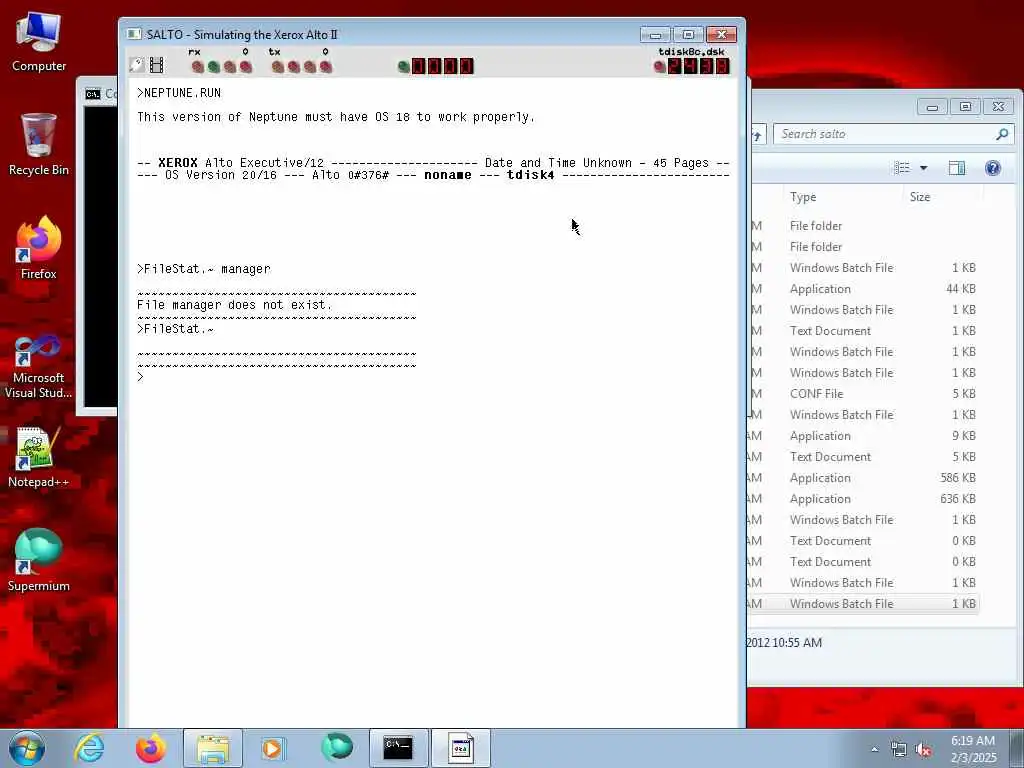
Task: Click the film strip icon in SALTO toolbar
Action: tap(157, 65)
